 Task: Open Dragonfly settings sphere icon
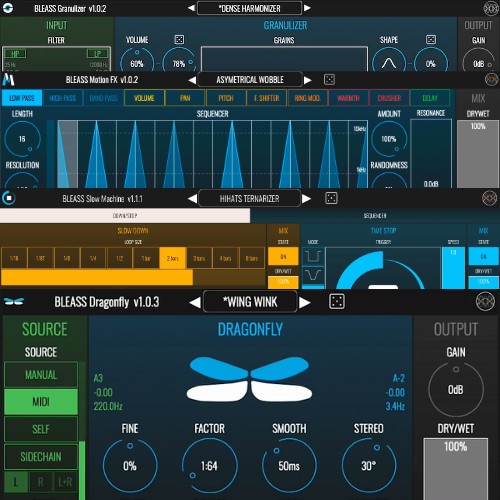[485, 301]
